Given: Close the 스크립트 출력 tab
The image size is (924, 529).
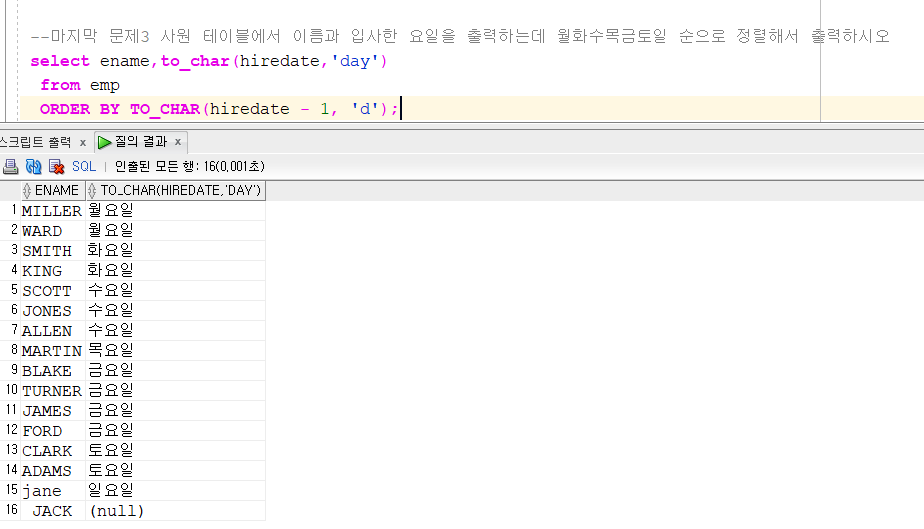Looking at the screenshot, I should (x=82, y=143).
